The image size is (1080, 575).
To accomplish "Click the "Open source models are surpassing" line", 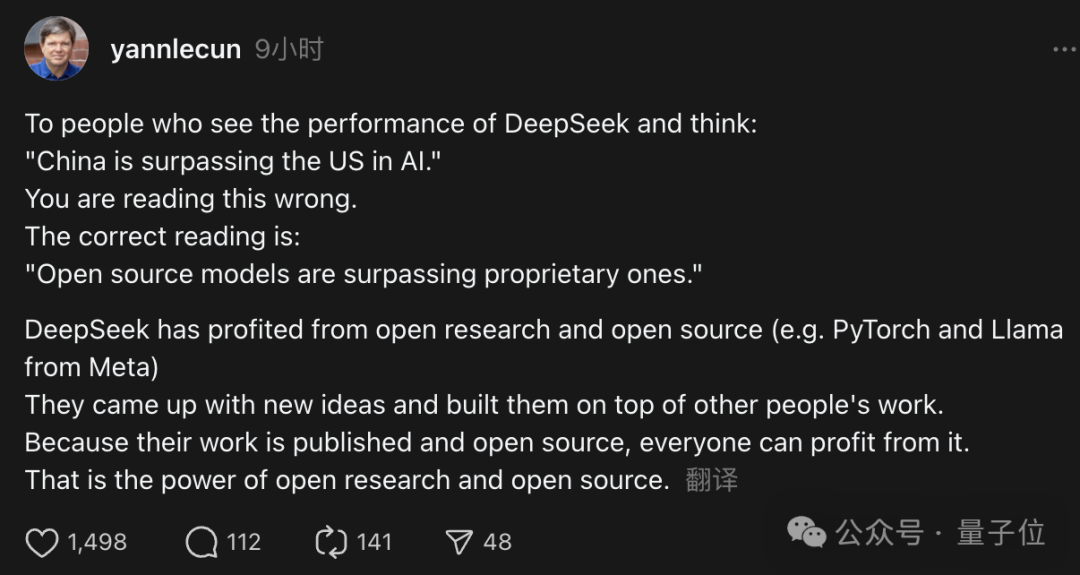I will 364,275.
